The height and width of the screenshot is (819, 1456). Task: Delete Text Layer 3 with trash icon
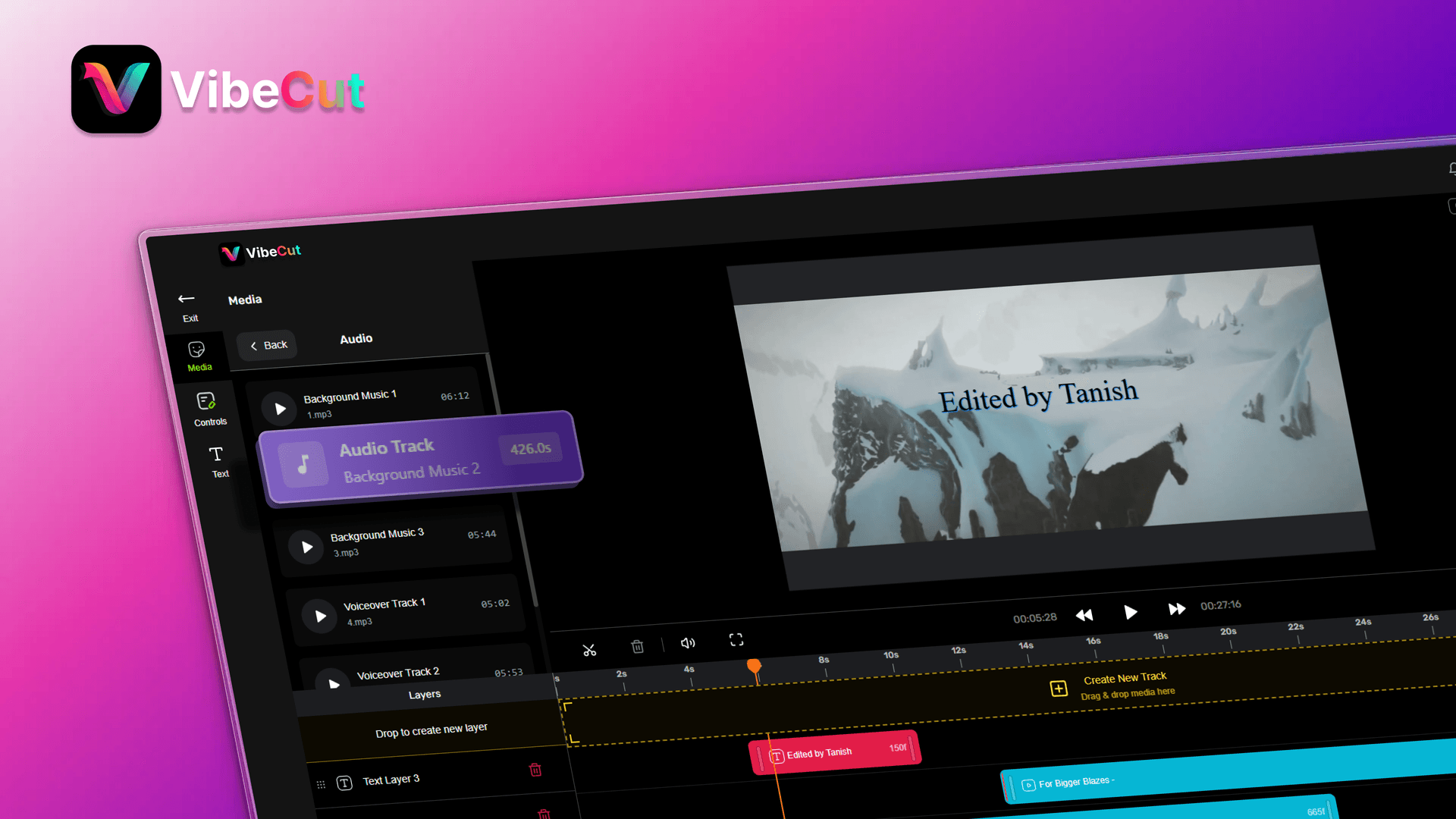click(x=535, y=770)
